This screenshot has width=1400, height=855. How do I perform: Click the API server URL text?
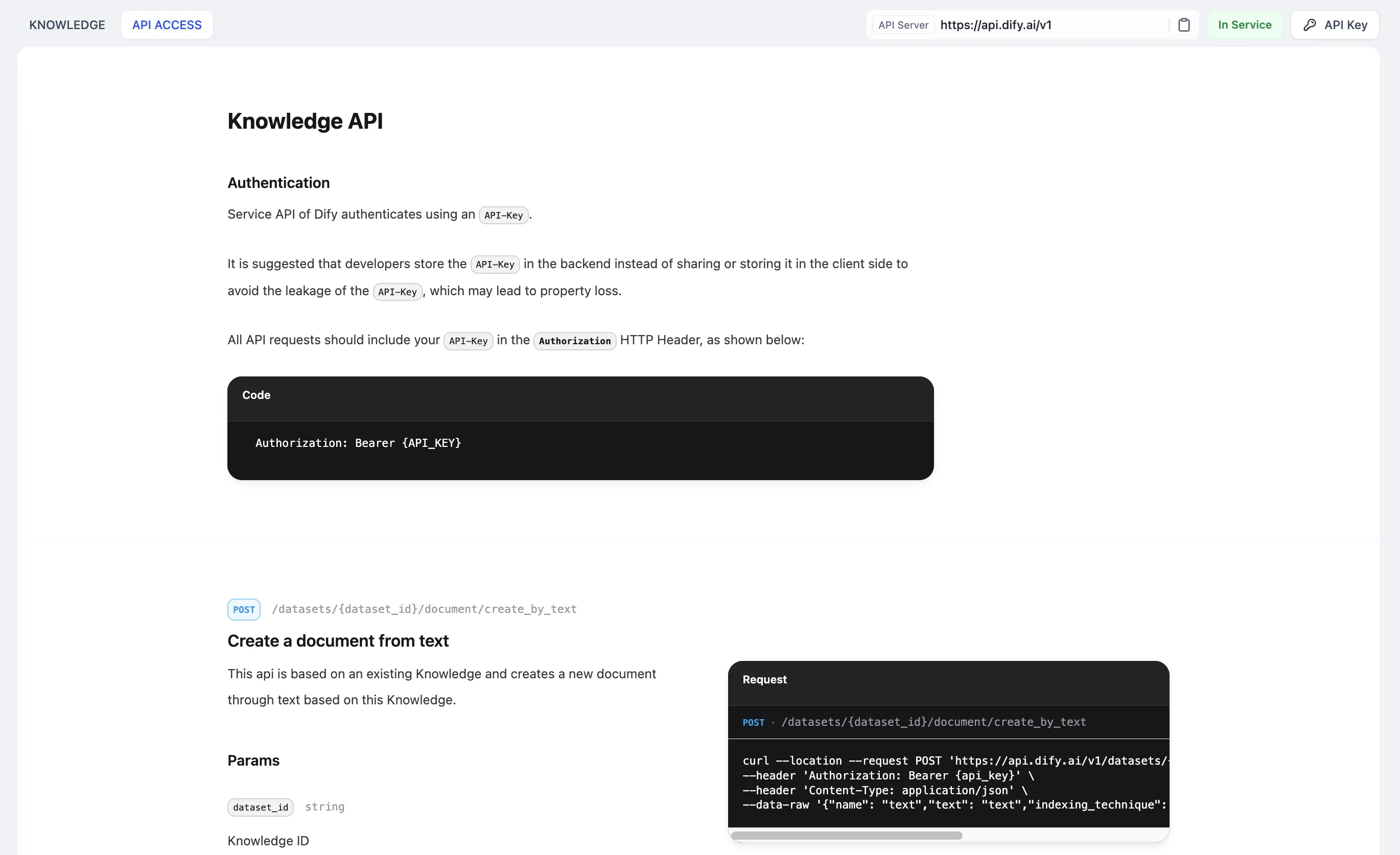tap(995, 25)
